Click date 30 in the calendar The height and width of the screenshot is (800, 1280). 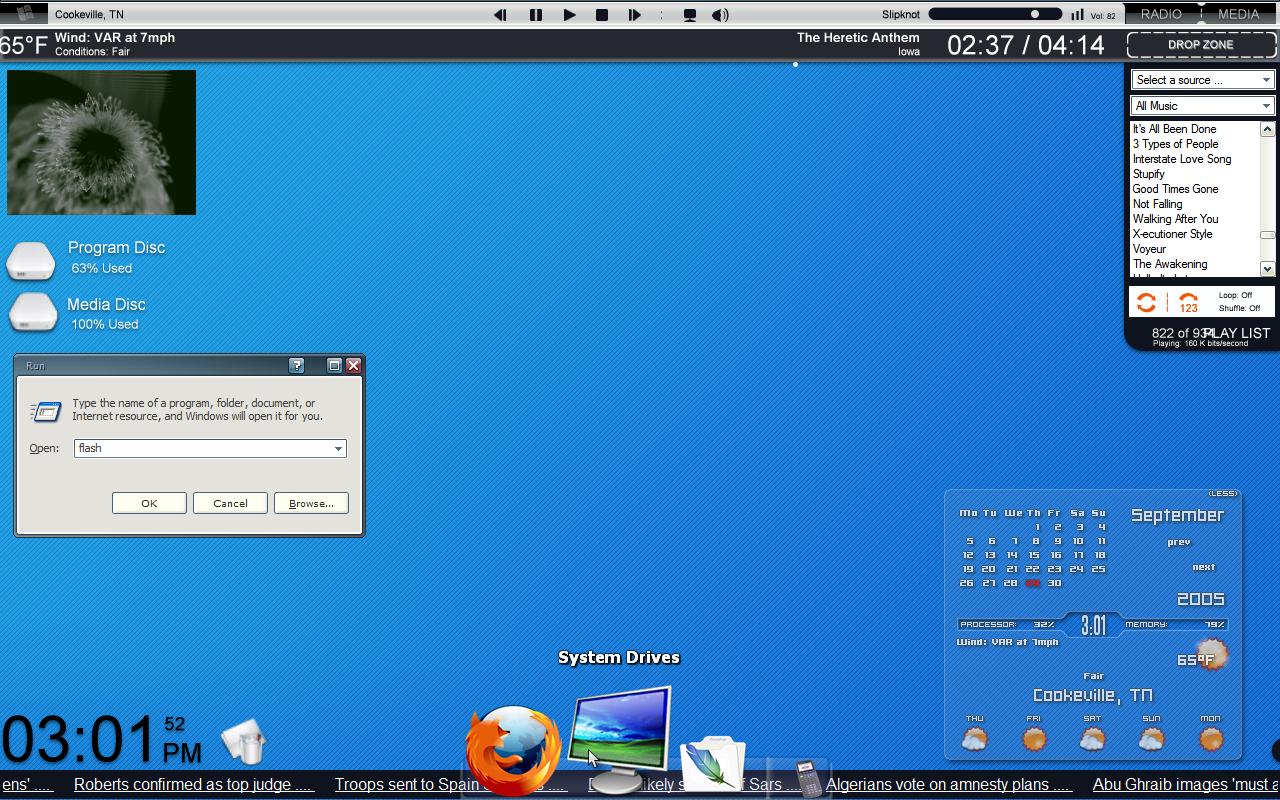[x=1054, y=583]
